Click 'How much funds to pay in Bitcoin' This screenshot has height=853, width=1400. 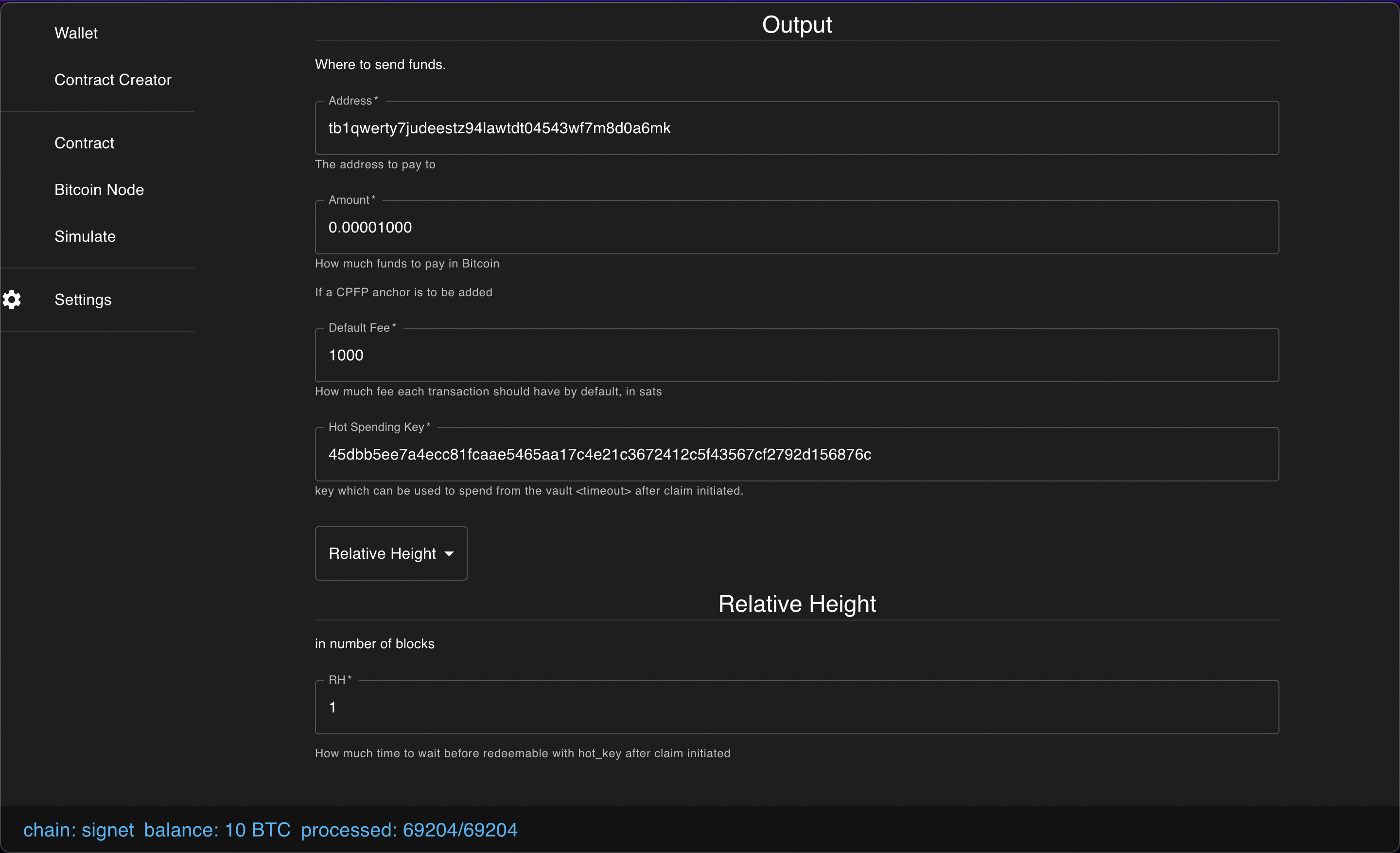407,263
